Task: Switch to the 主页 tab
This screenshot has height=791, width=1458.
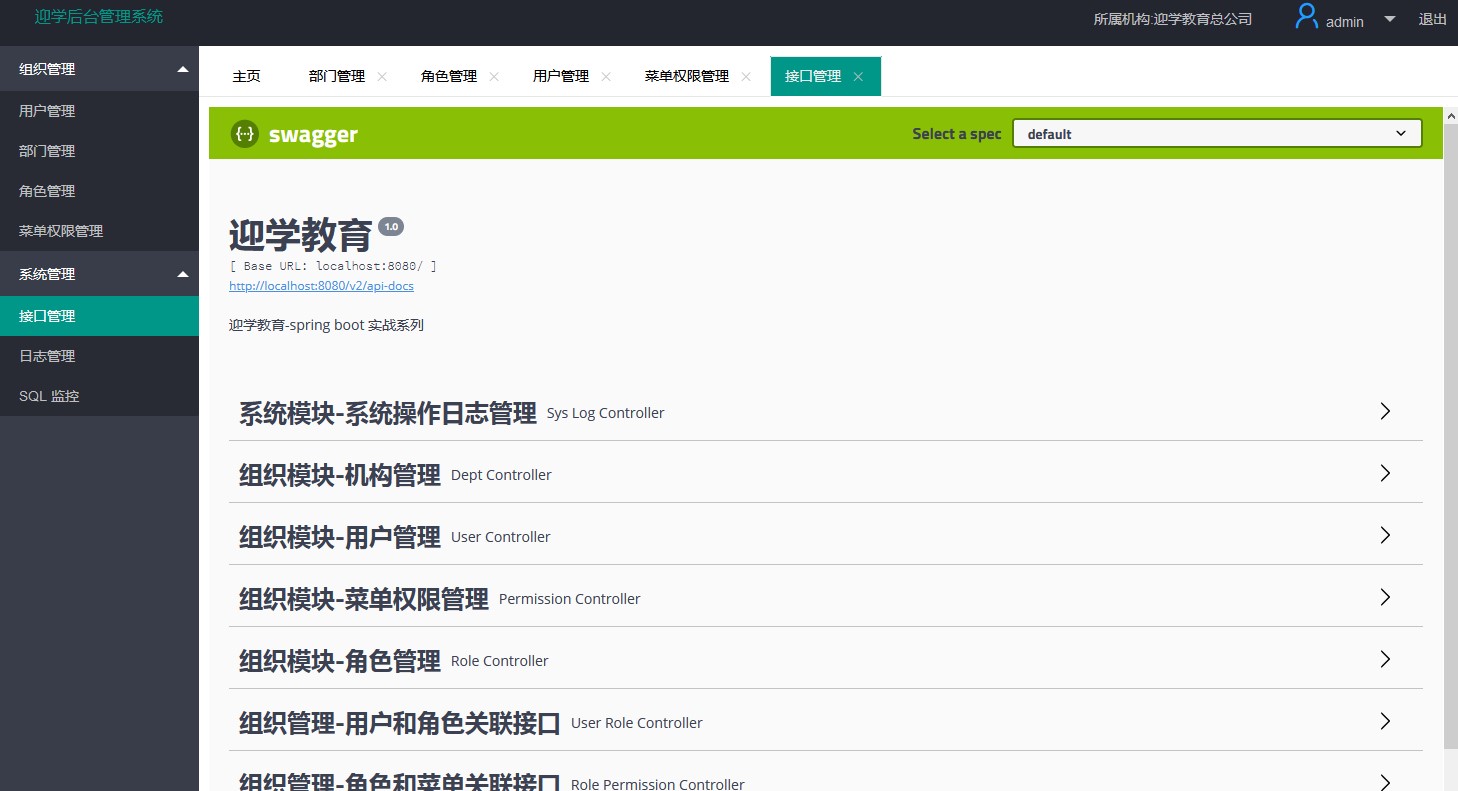Action: tap(246, 76)
